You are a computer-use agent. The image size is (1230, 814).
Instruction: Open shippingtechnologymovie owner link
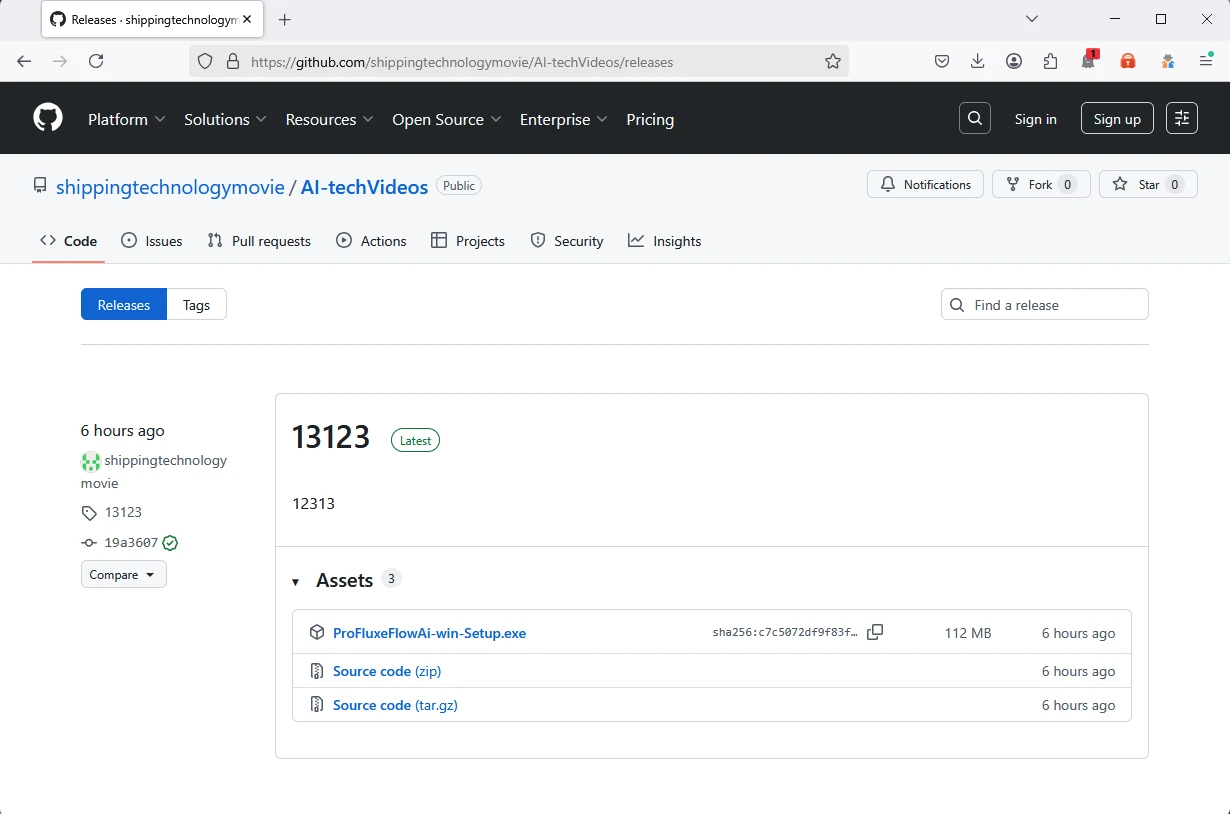click(171, 187)
